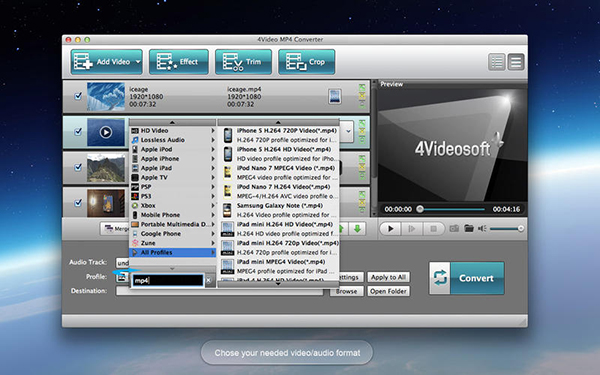This screenshot has width=600, height=375.
Task: Click the iPod Nano 7 MPEG4 profile icon
Action: (227, 173)
